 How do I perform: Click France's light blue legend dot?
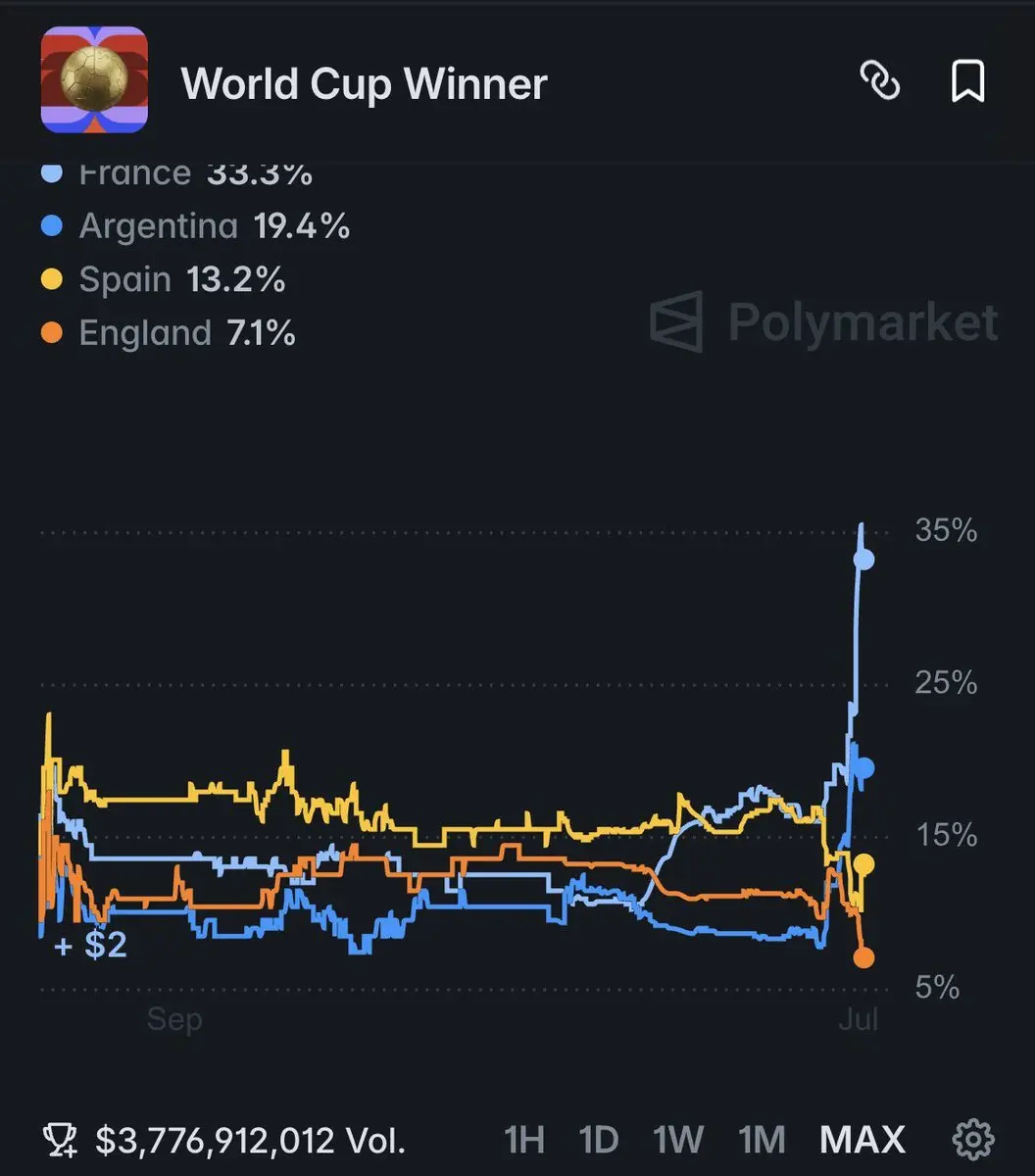click(x=52, y=173)
